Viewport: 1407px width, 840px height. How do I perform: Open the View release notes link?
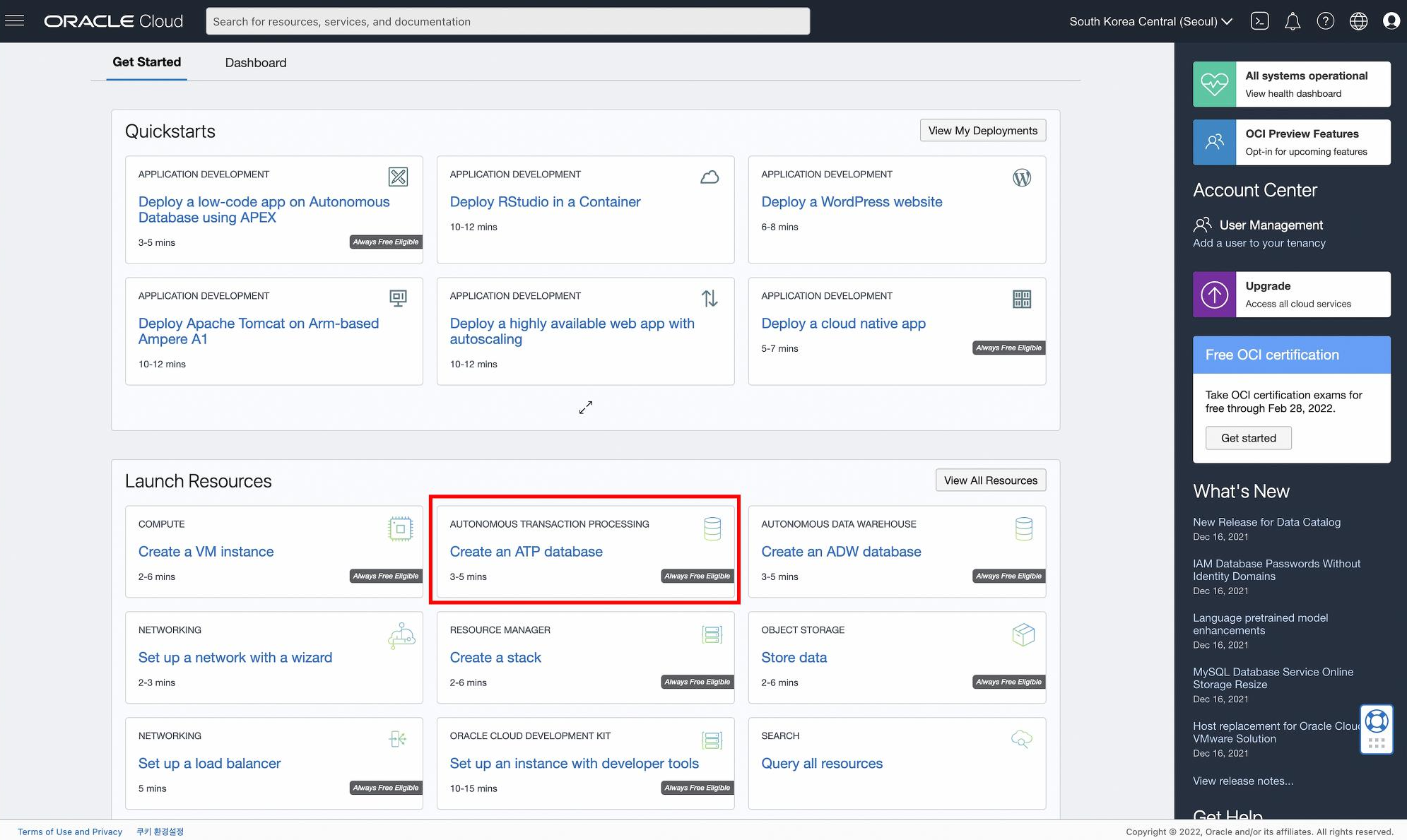coord(1242,781)
